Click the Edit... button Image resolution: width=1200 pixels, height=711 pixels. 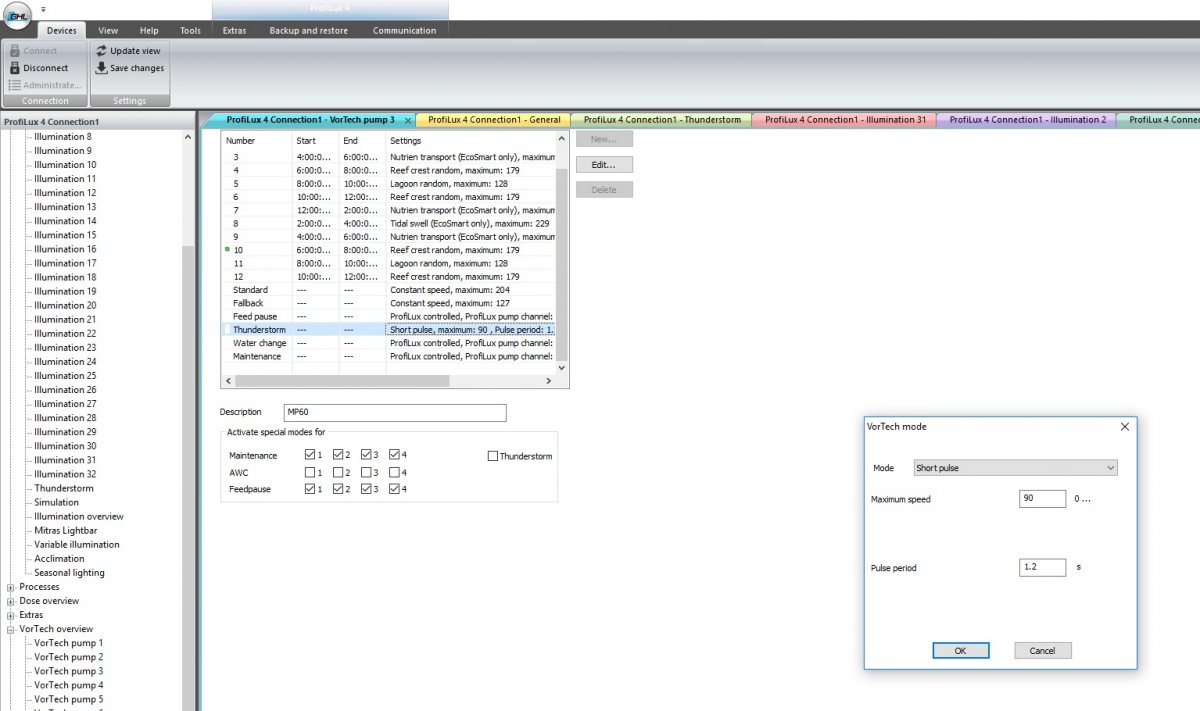[x=604, y=165]
